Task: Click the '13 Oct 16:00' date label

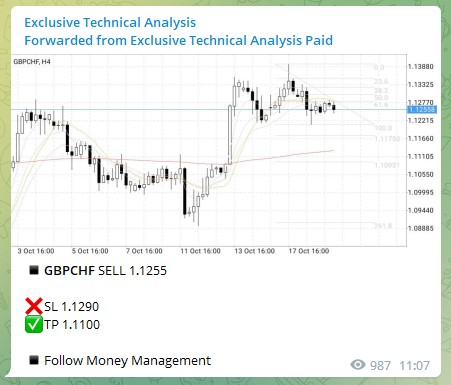Action: pyautogui.click(x=255, y=251)
